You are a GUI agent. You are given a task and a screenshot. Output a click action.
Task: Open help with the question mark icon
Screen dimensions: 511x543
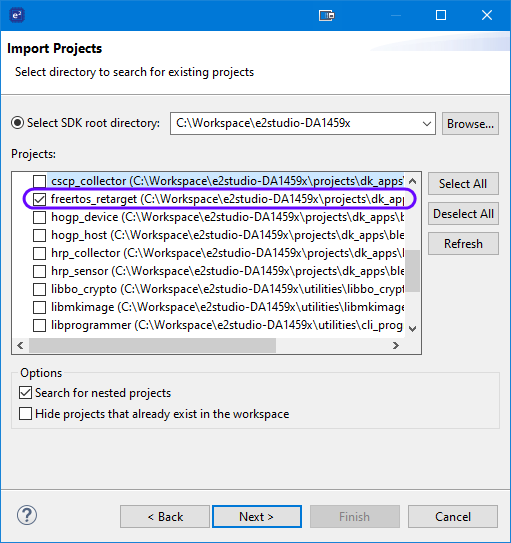[x=27, y=515]
